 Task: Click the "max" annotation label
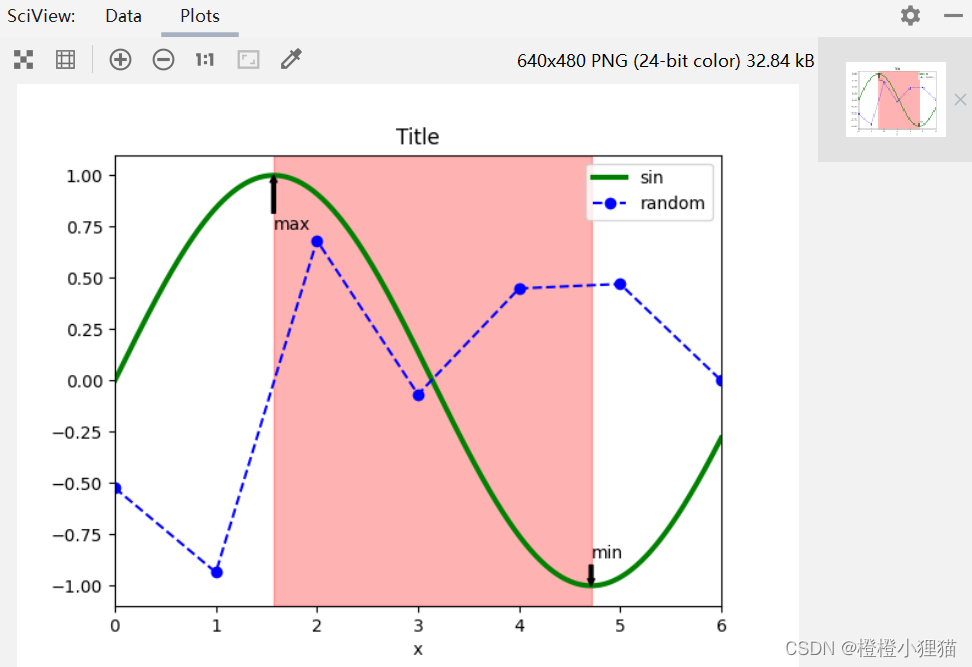coord(292,224)
